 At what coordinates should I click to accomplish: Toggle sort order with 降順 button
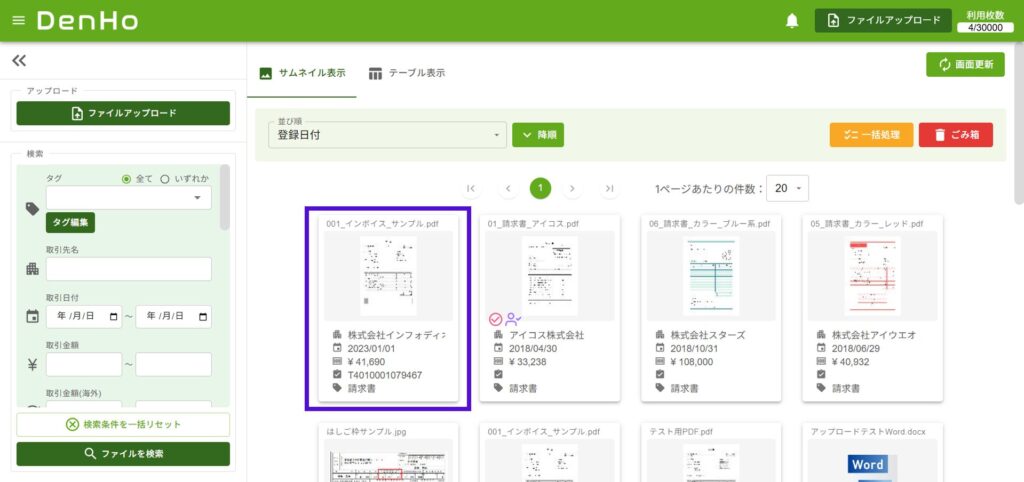[538, 135]
